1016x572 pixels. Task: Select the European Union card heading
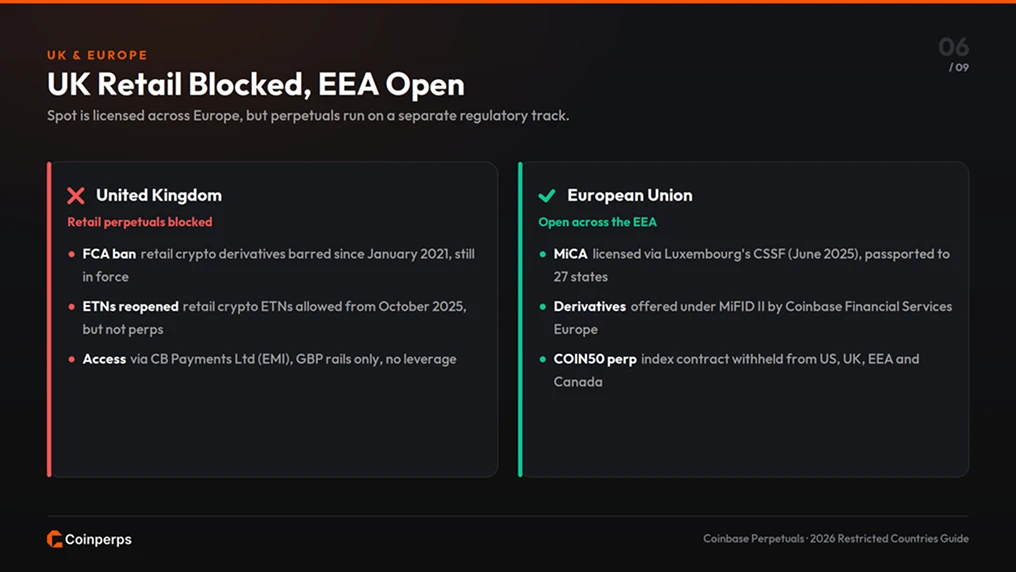(630, 195)
